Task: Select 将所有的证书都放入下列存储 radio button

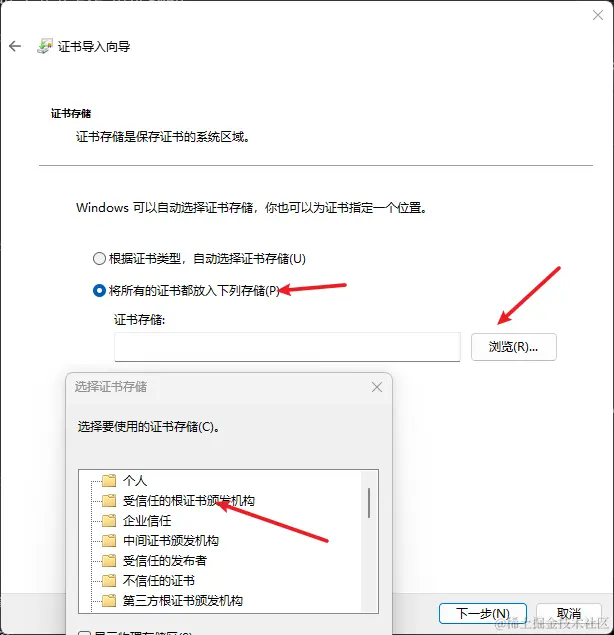Action: pyautogui.click(x=99, y=290)
